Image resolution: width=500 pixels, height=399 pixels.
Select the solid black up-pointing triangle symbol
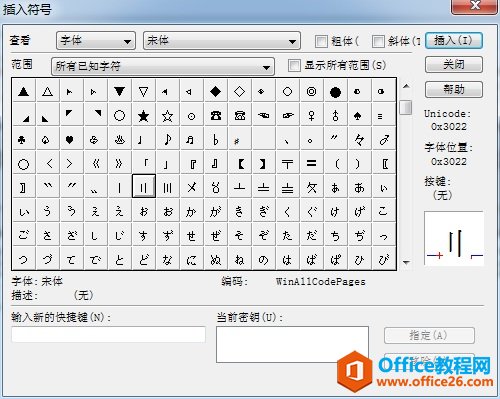tap(24, 91)
